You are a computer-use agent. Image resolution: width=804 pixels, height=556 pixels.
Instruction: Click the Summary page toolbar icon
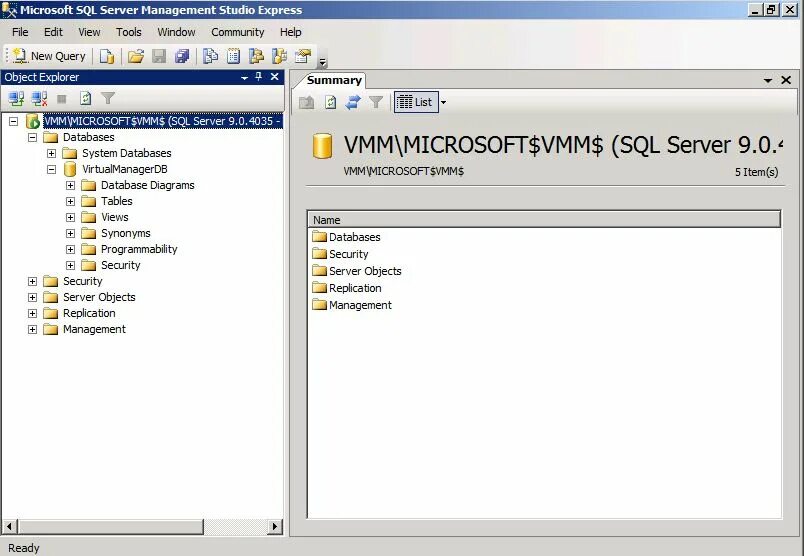click(233, 56)
